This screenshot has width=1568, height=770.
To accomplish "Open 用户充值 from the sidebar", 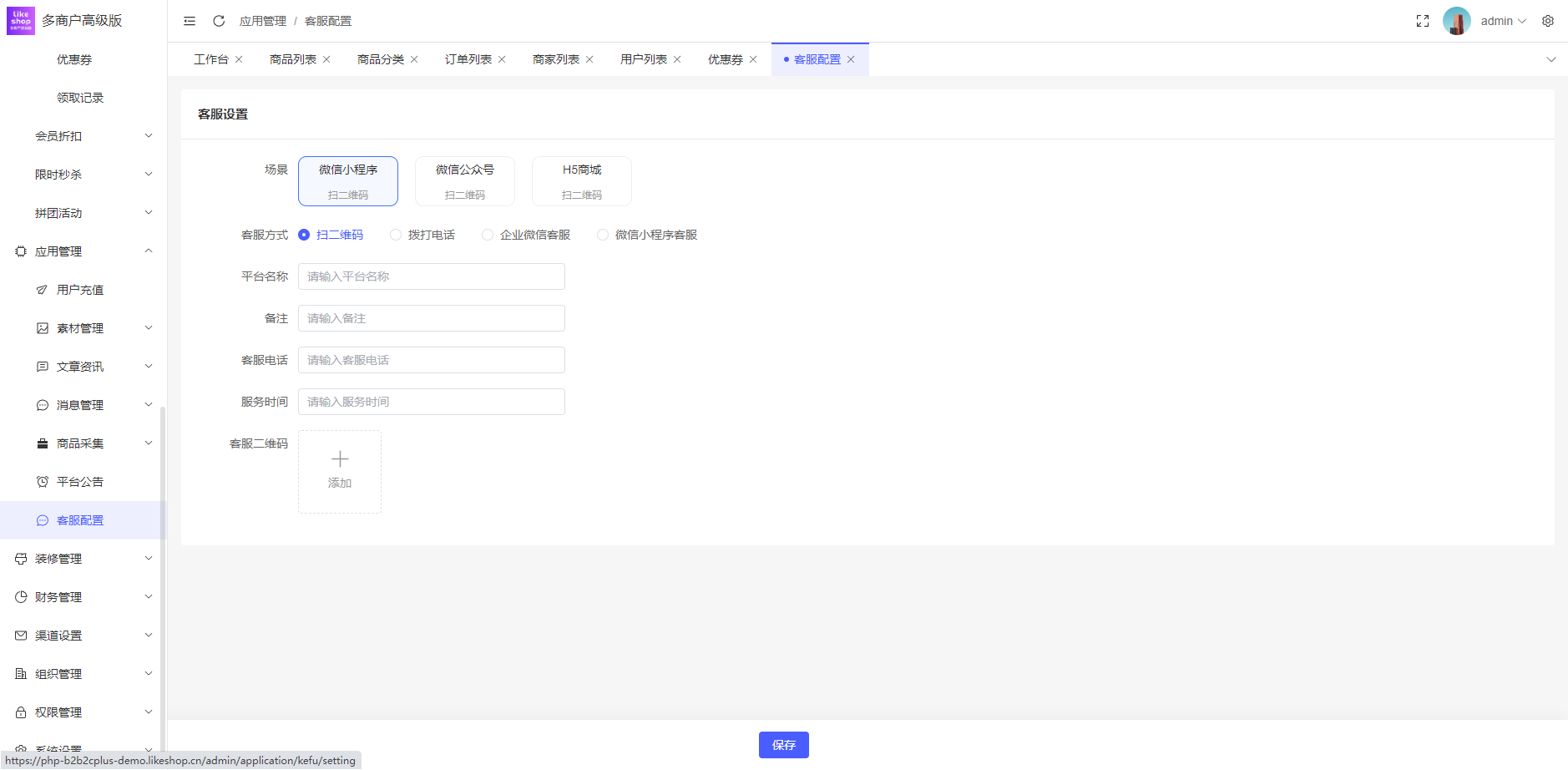I will click(80, 290).
